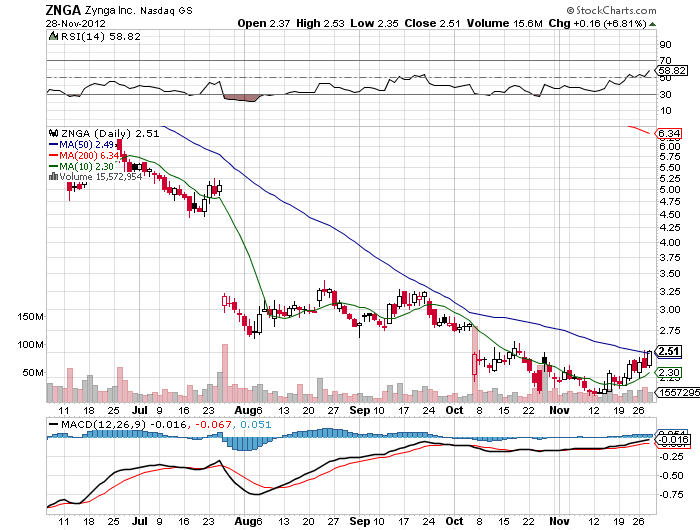Click the 3.50 price axis label
The width and height of the screenshot is (700, 530).
pyautogui.click(x=670, y=274)
